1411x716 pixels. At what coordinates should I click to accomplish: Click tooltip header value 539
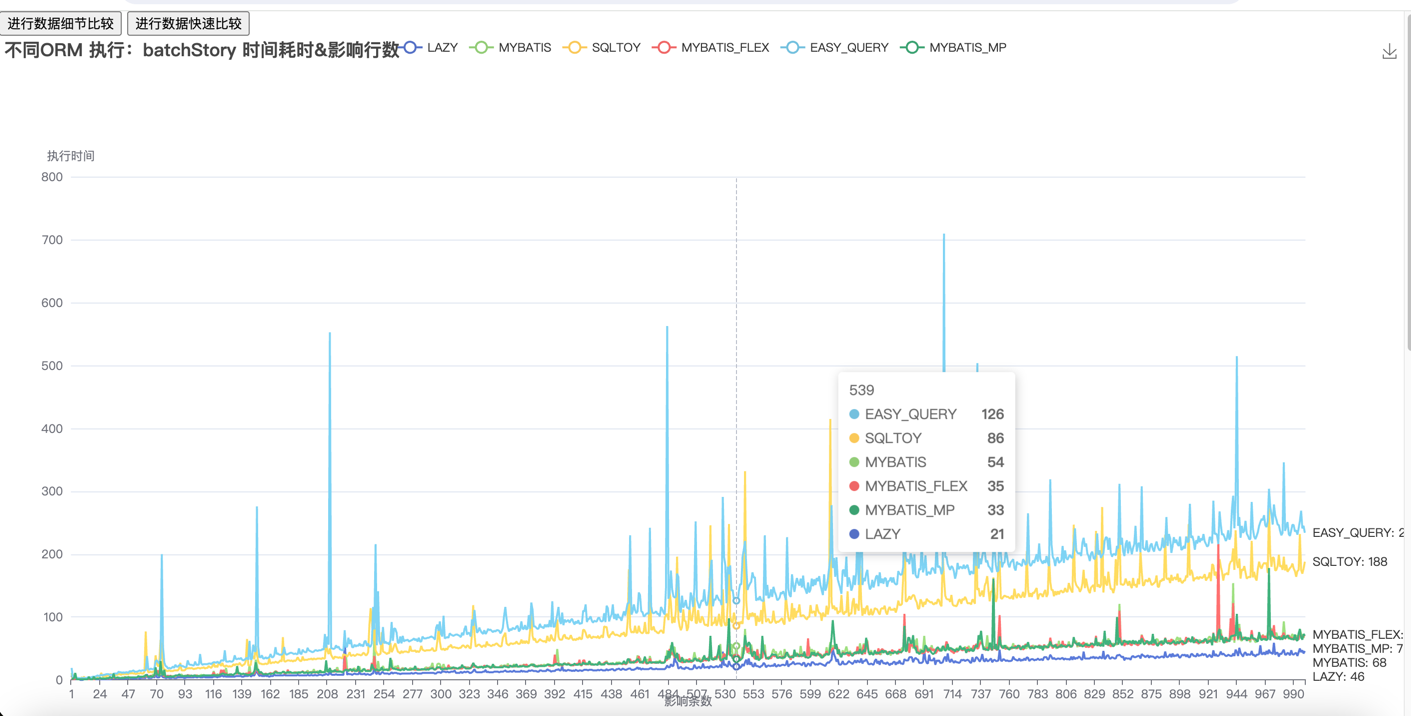861,390
